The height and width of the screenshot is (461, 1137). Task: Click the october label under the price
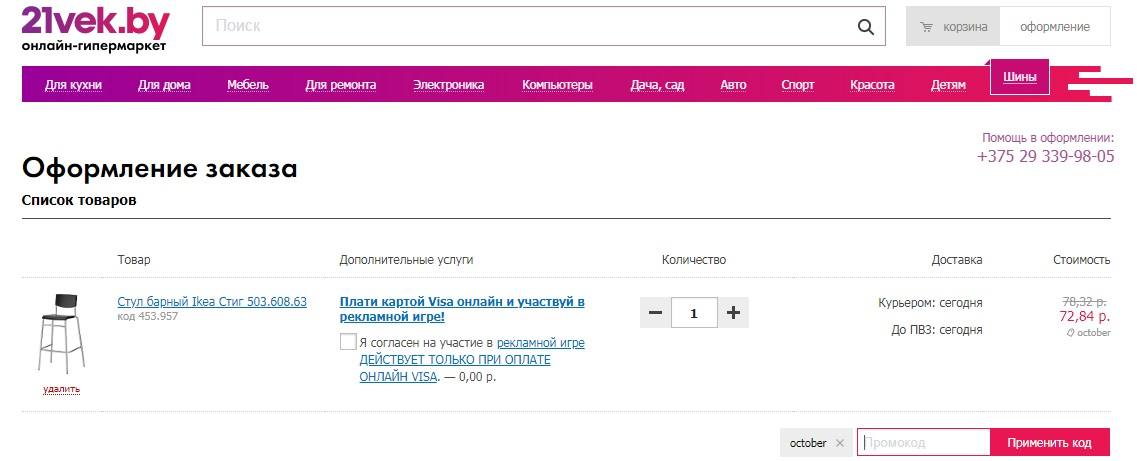(1088, 333)
